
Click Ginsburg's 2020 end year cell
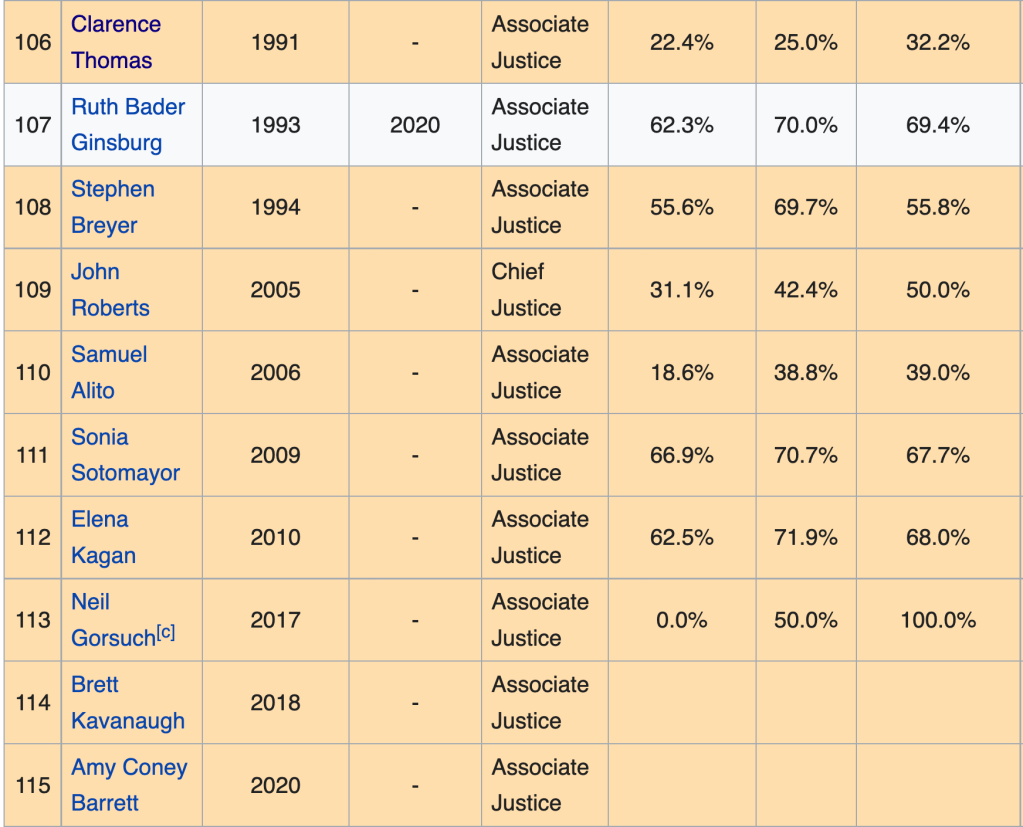click(x=415, y=125)
